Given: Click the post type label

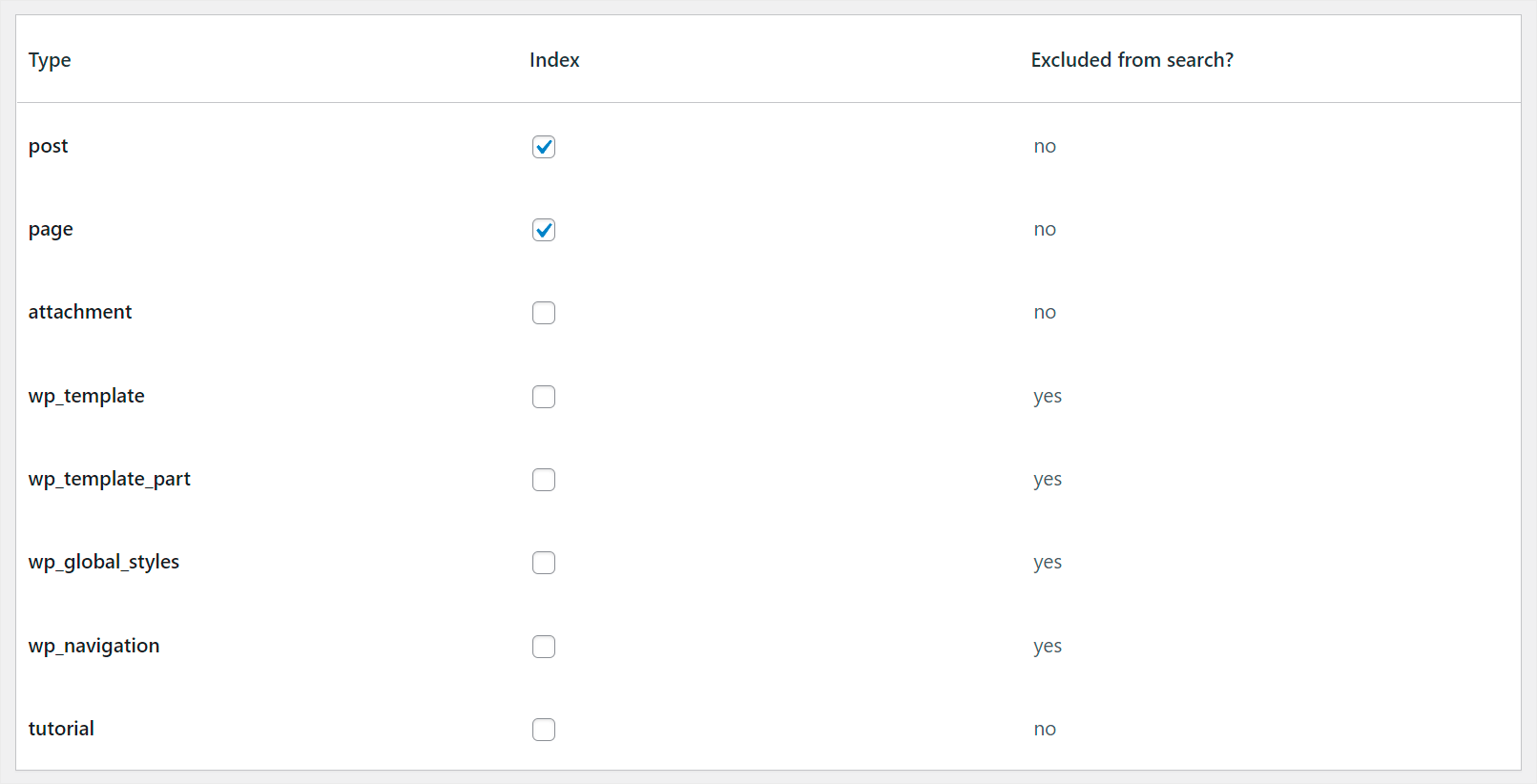Looking at the screenshot, I should (48, 146).
